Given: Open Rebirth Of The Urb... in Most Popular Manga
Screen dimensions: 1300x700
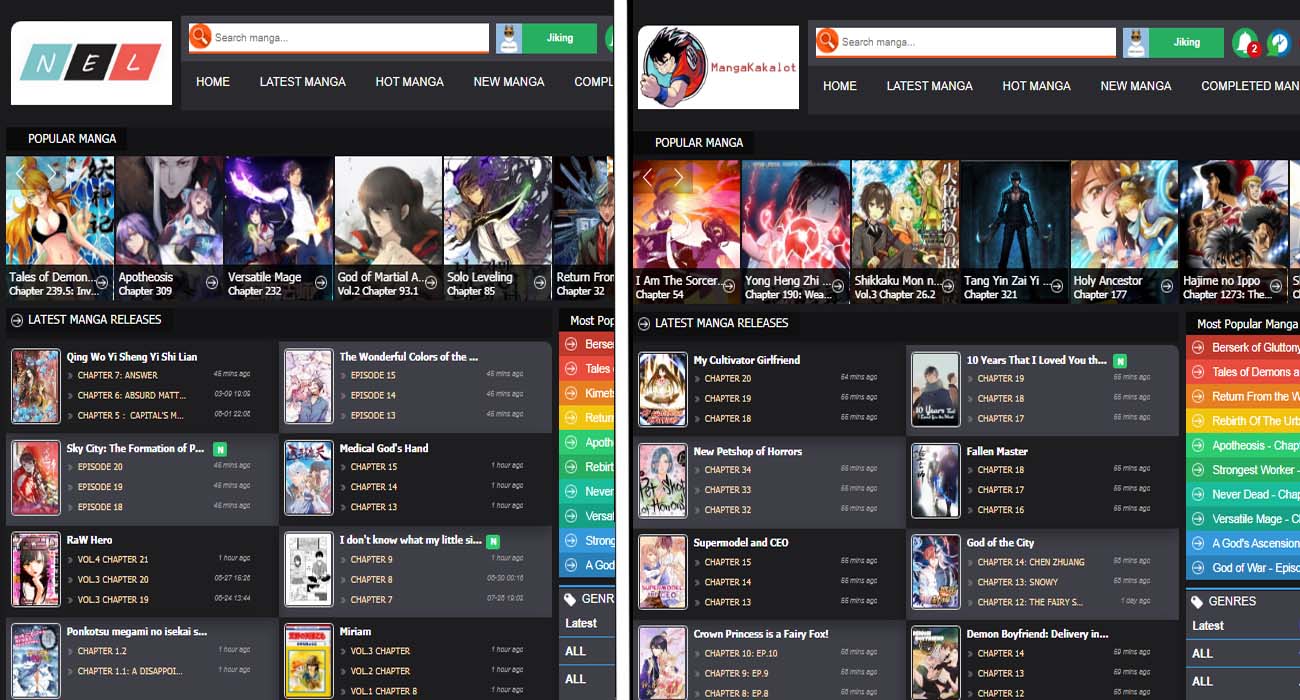Looking at the screenshot, I should 1255,421.
